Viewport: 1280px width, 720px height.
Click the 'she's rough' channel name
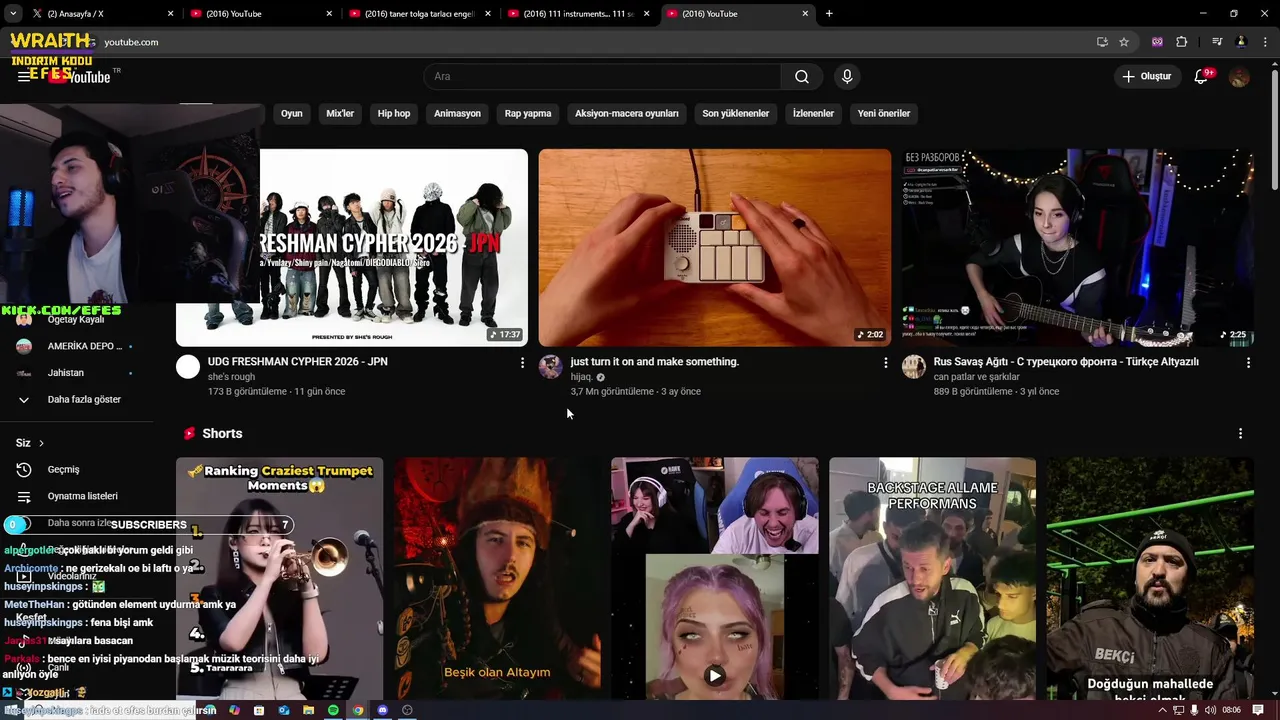point(231,377)
